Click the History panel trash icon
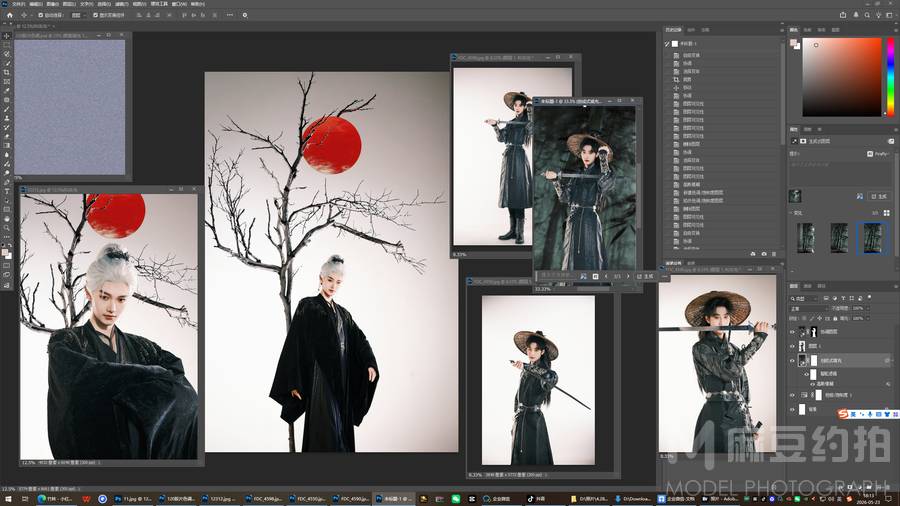The height and width of the screenshot is (506, 900). point(774,254)
